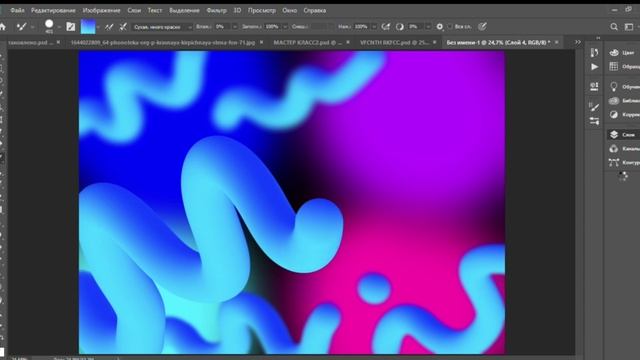Click the smoothing percentage field
Image resolution: width=640 pixels, height=360 pixels.
(416, 27)
